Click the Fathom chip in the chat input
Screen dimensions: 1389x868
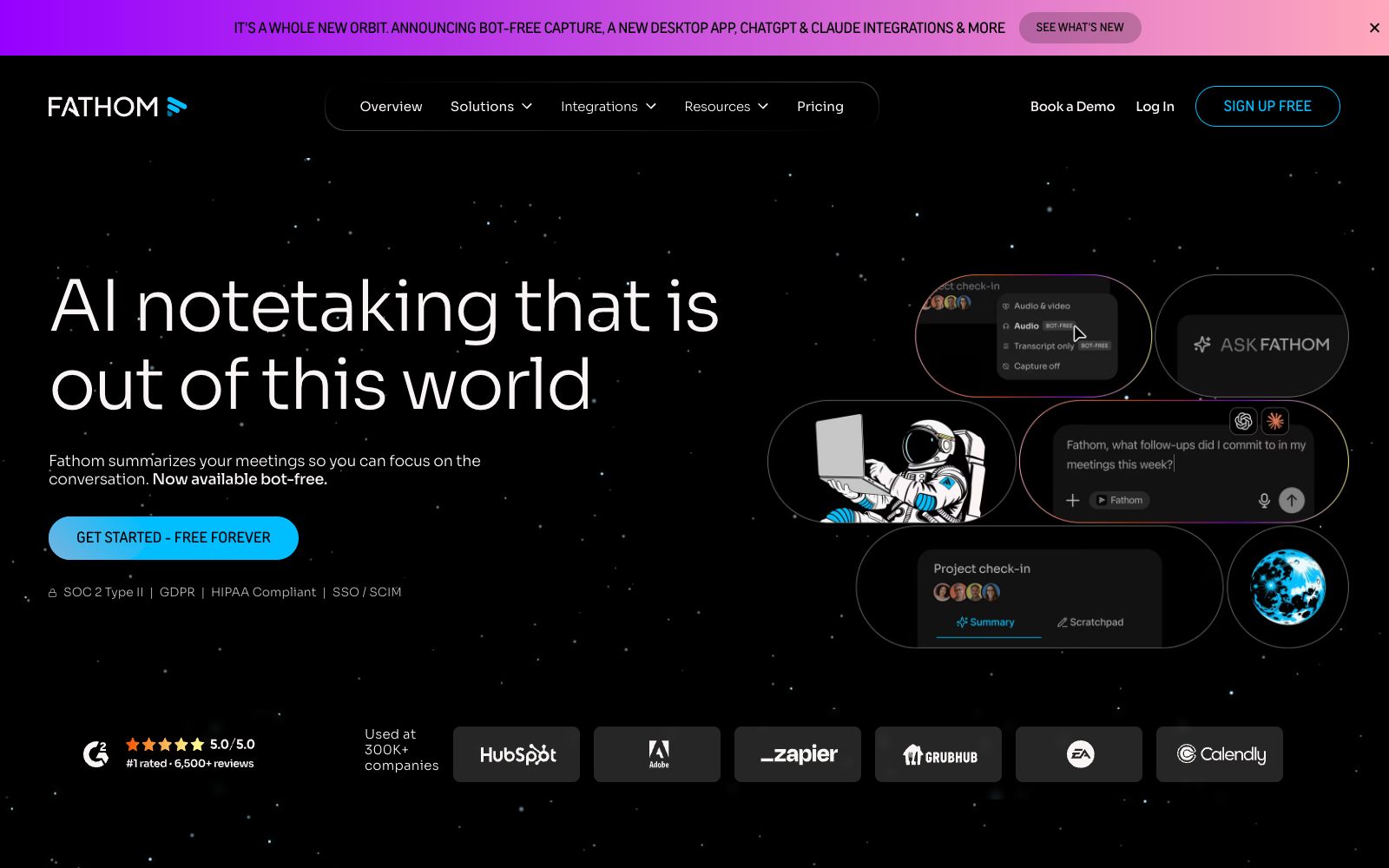(1120, 500)
